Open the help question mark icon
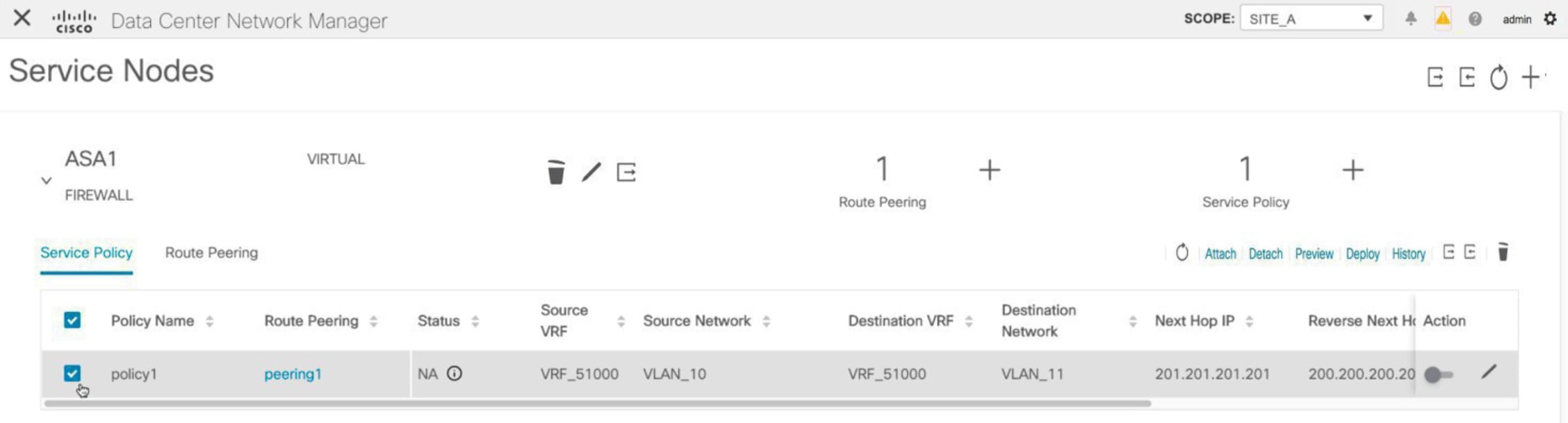This screenshot has height=423, width=1568. 1475,19
